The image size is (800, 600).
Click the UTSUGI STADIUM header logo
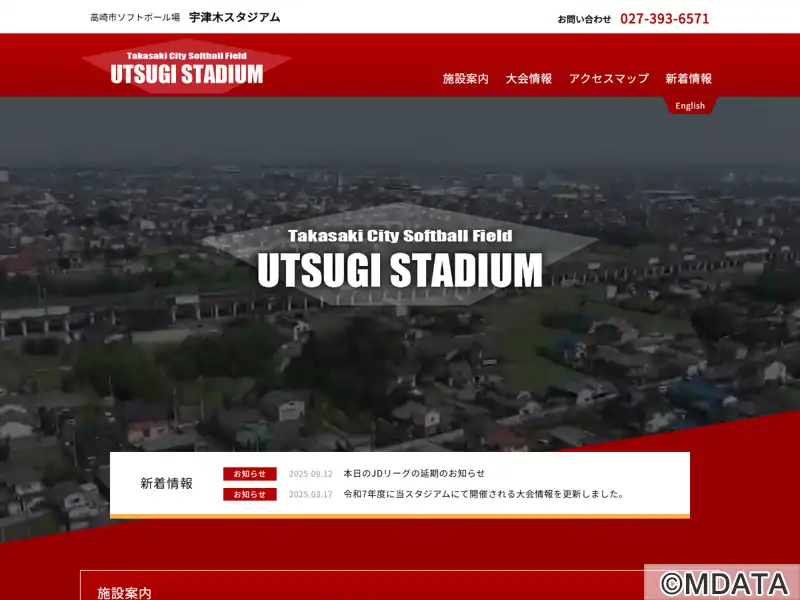click(187, 66)
